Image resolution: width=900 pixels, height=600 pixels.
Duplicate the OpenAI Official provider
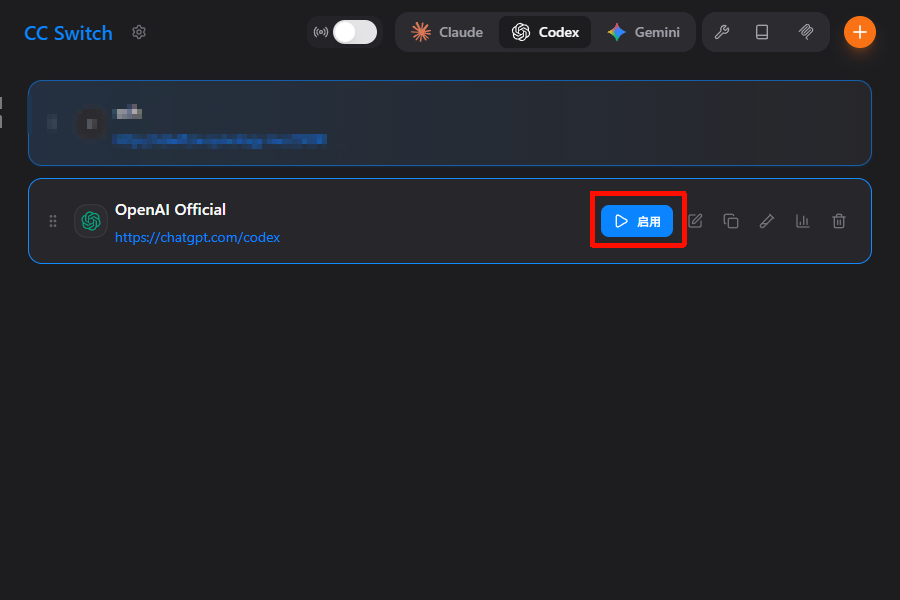pyautogui.click(x=731, y=221)
